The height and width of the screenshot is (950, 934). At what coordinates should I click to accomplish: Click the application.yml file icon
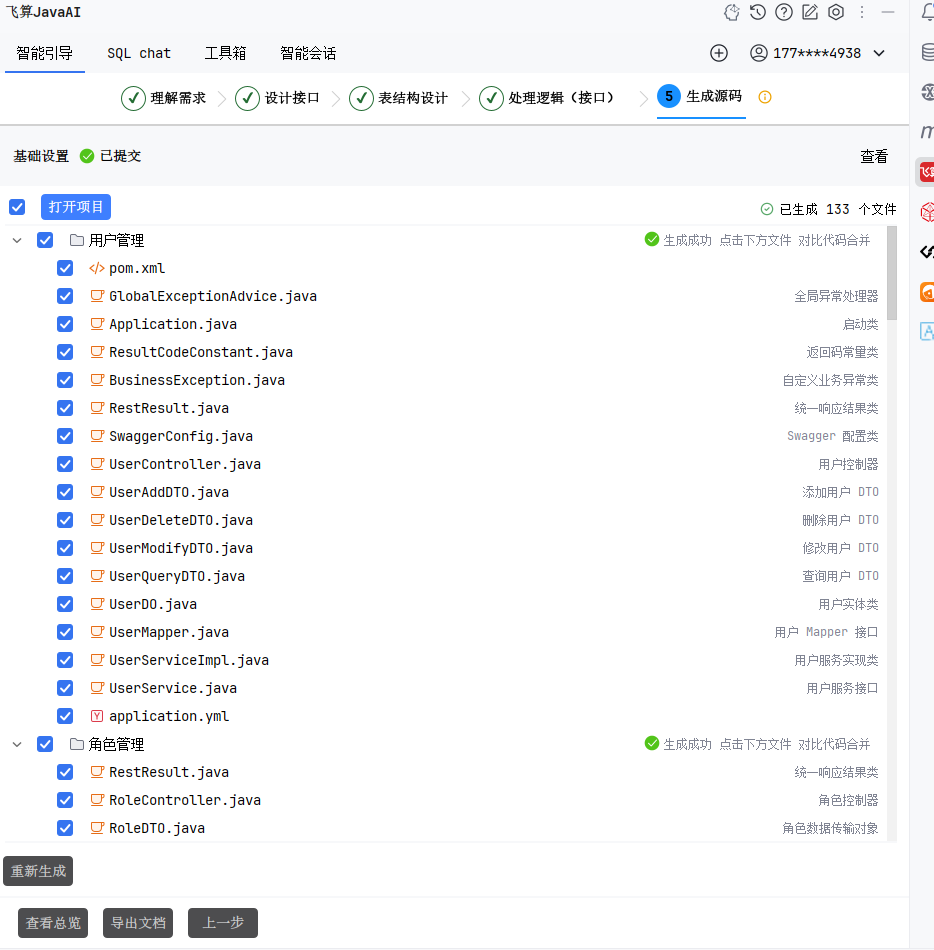point(97,716)
